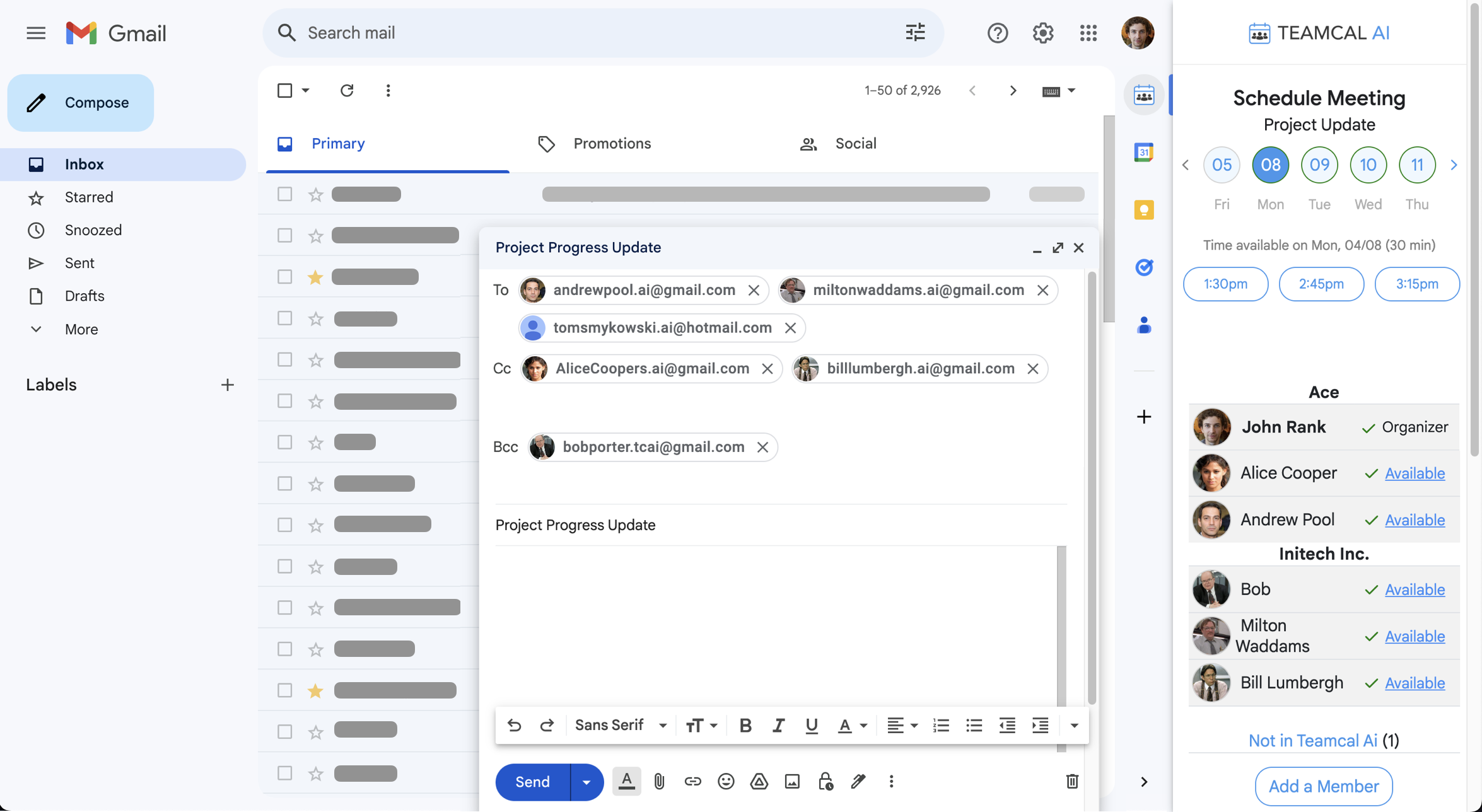This screenshot has width=1482, height=812.
Task: Open the Sent folder
Action: [79, 264]
